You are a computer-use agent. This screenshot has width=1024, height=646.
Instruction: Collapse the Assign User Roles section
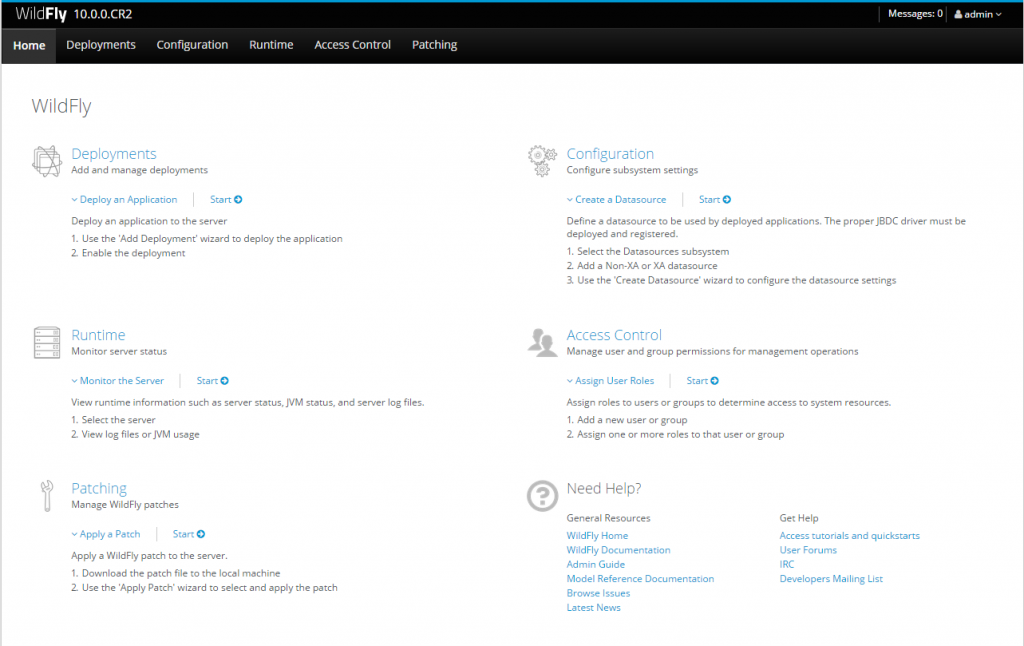coord(610,381)
